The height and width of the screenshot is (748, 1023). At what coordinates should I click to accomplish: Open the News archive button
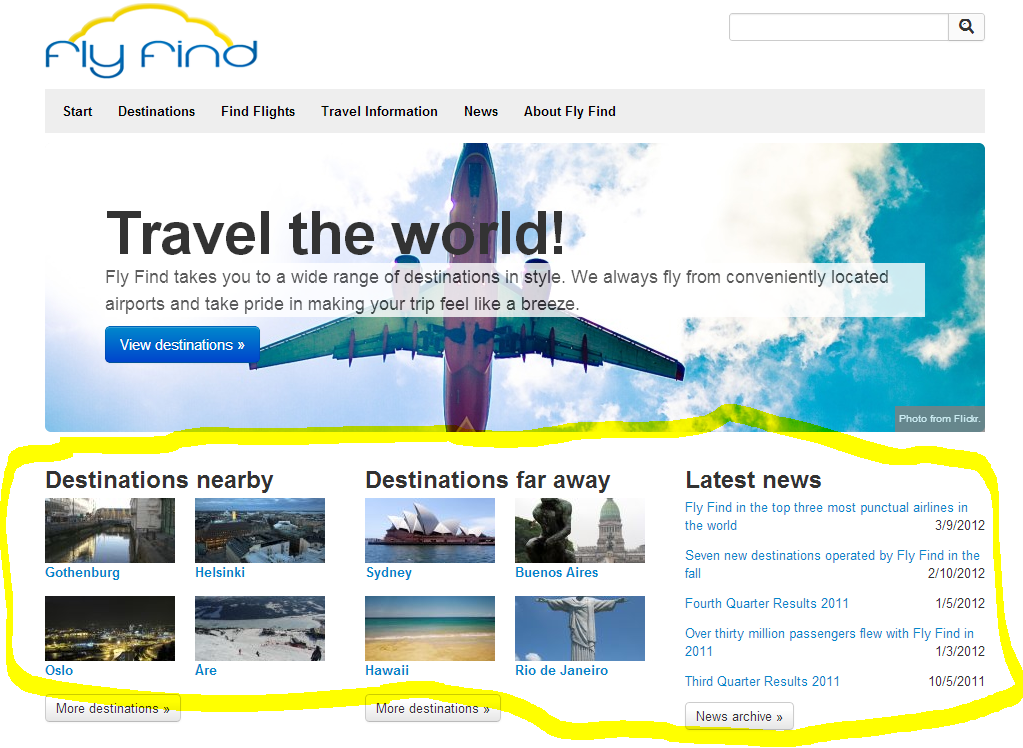739,716
